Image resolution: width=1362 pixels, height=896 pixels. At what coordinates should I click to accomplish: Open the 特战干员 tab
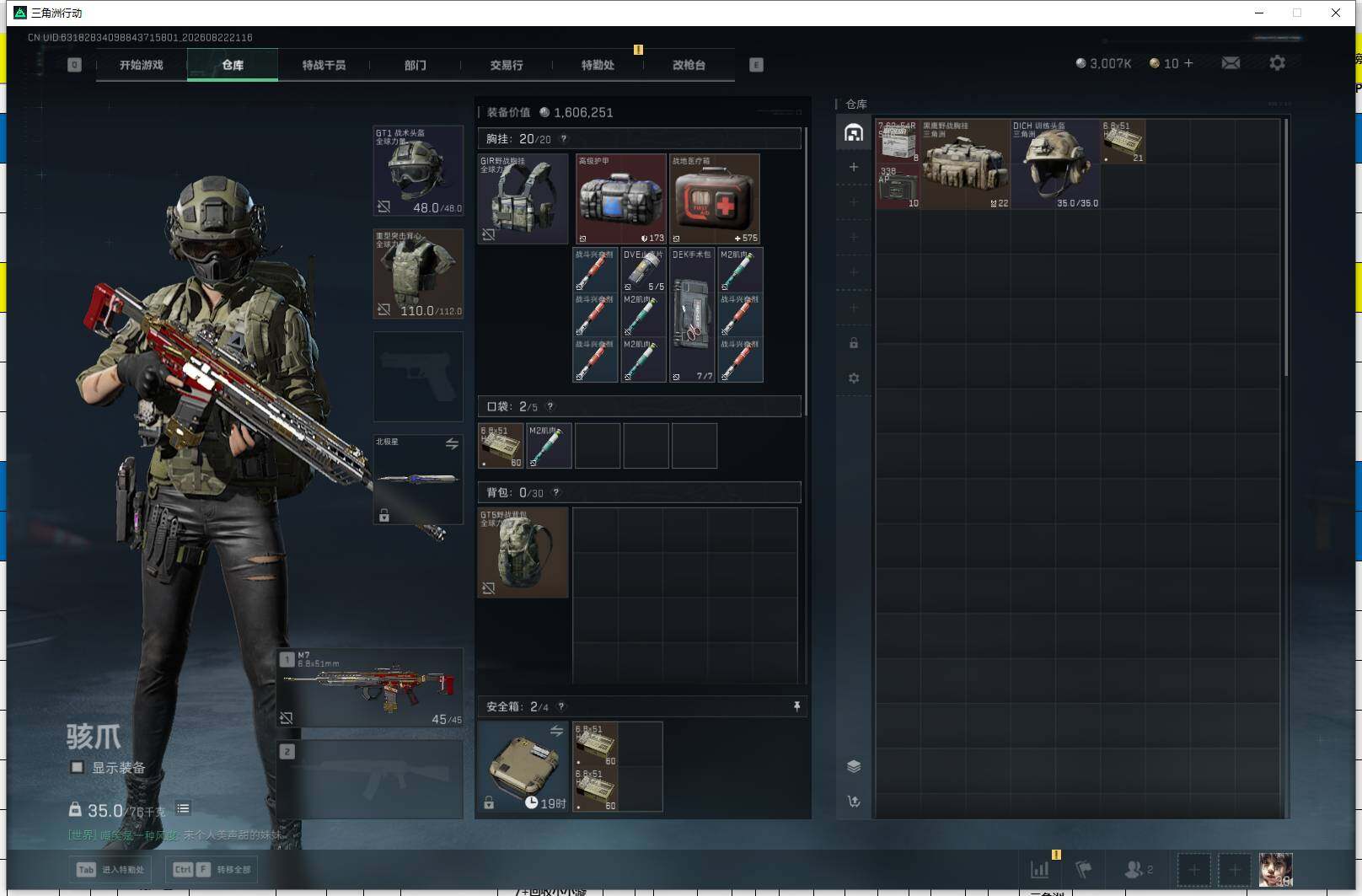324,65
